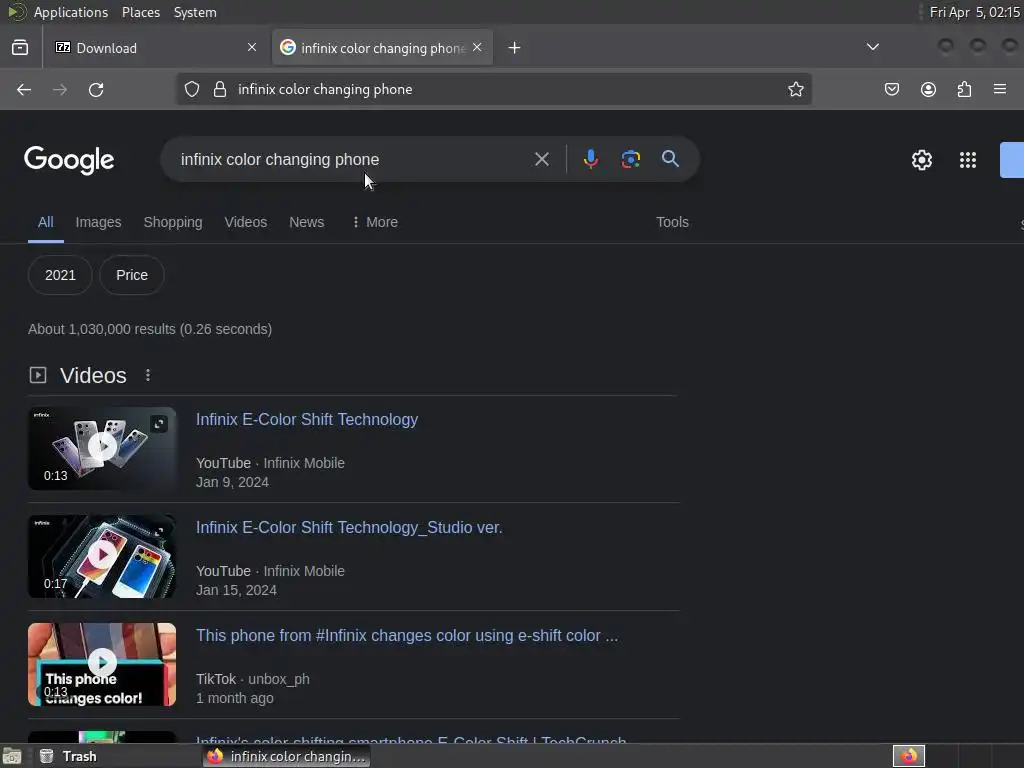View site security padlock info
Viewport: 1024px width, 768px height.
220,89
